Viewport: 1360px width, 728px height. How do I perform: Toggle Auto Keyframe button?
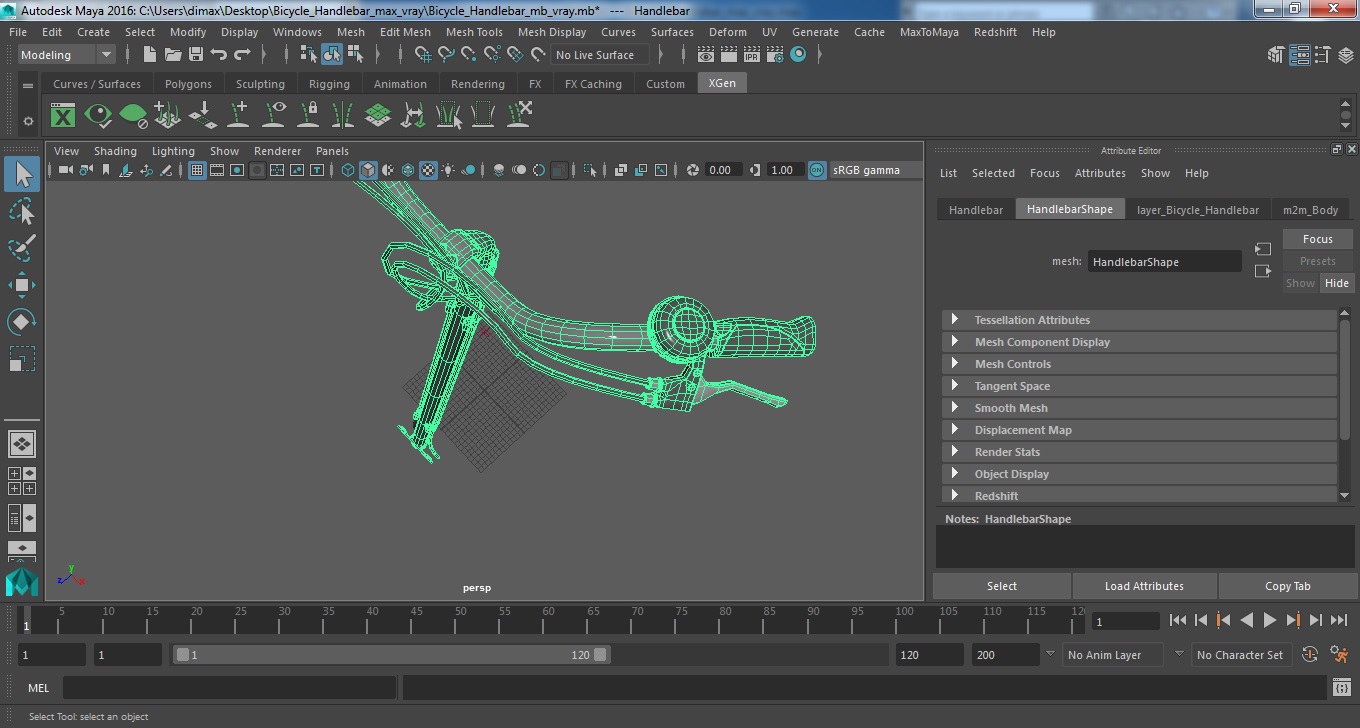coord(1310,655)
